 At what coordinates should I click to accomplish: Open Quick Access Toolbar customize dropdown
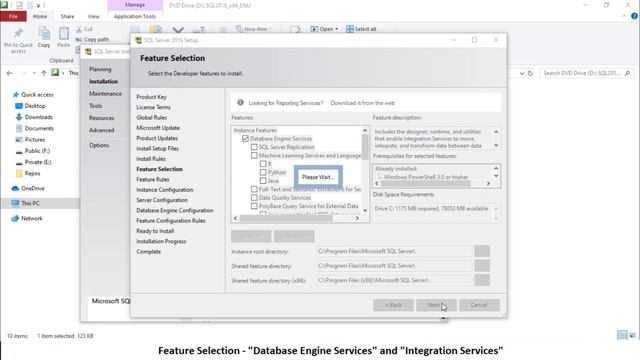tap(38, 6)
